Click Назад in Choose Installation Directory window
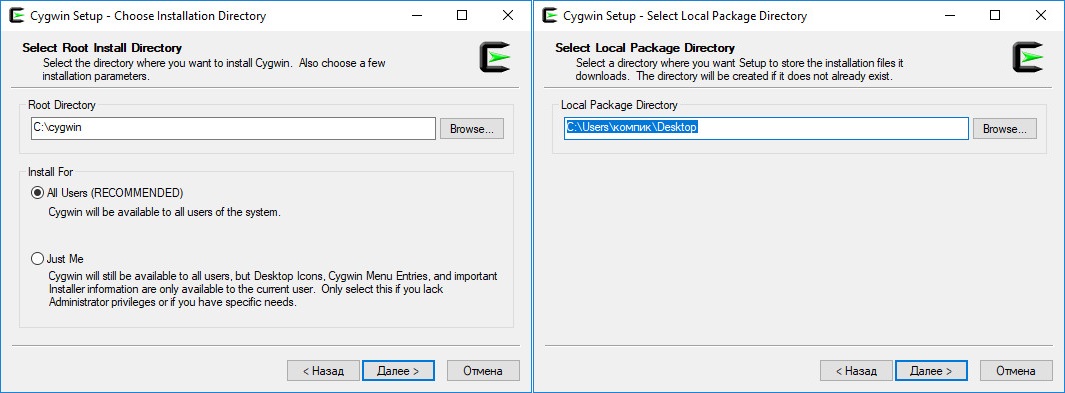The width and height of the screenshot is (1065, 393). pyautogui.click(x=323, y=371)
